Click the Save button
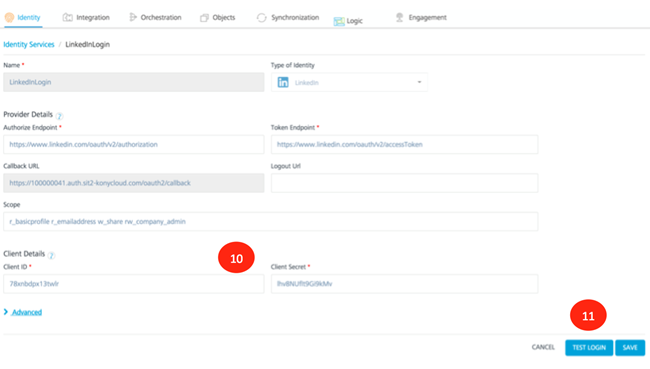Viewport: 650px width, 369px height. [630, 347]
